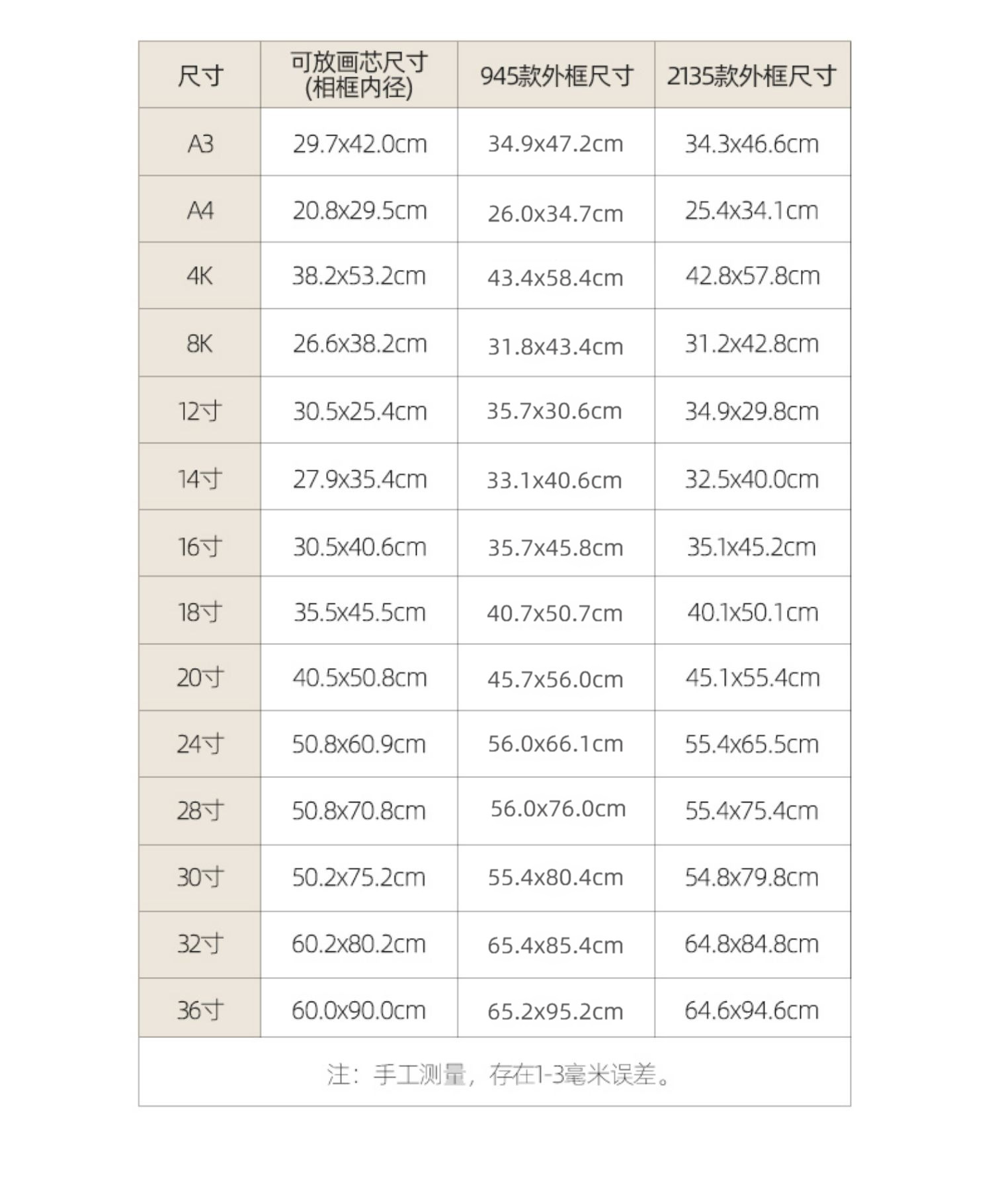The image size is (992, 1204).
Task: Select the 8K row label
Action: point(200,343)
